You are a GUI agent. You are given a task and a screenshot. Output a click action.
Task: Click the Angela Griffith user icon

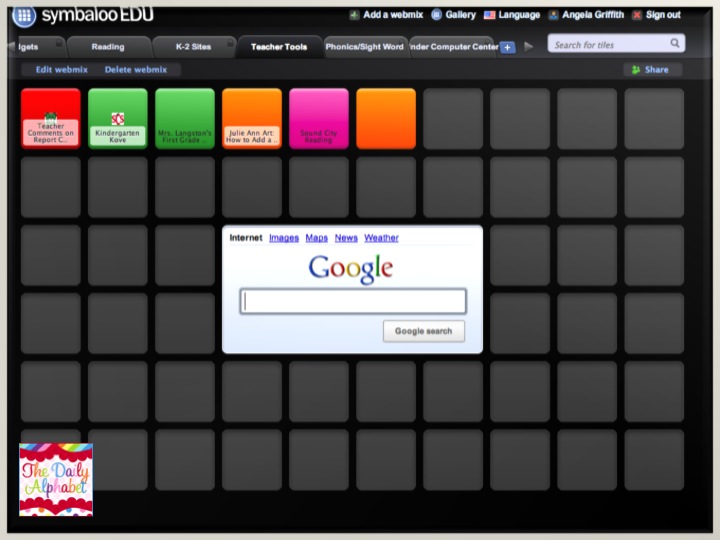point(553,15)
